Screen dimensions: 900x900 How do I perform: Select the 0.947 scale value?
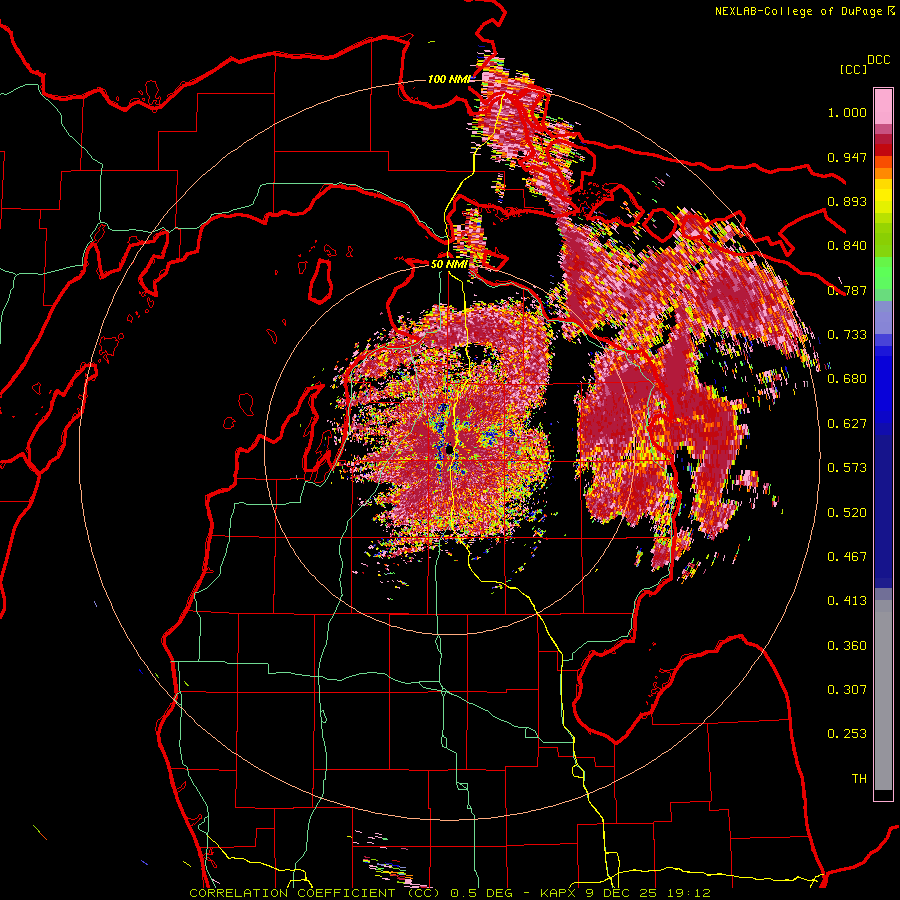click(847, 157)
